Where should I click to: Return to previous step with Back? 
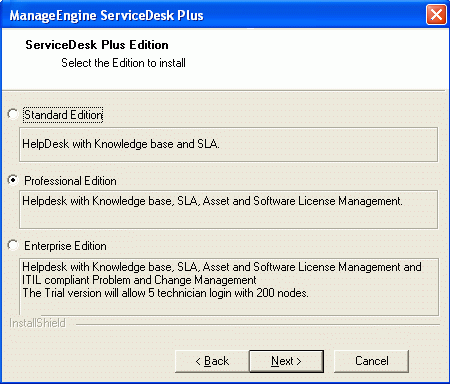(212, 361)
